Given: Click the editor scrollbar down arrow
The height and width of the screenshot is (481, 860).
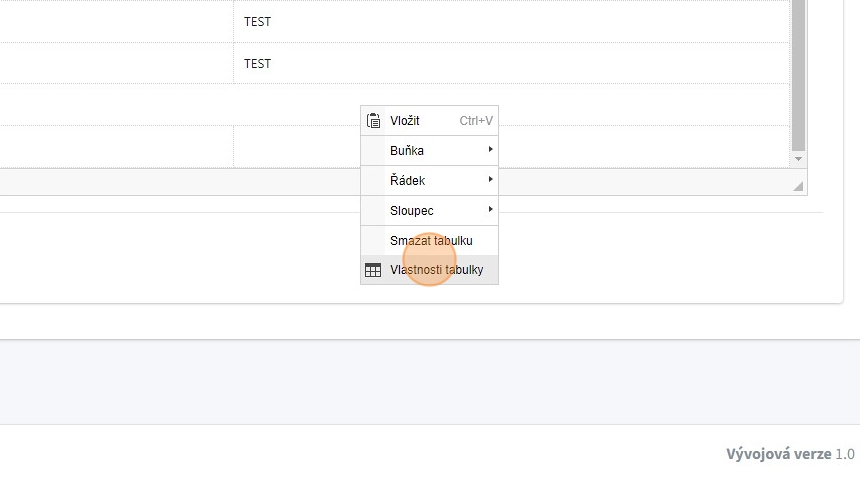Looking at the screenshot, I should point(798,159).
